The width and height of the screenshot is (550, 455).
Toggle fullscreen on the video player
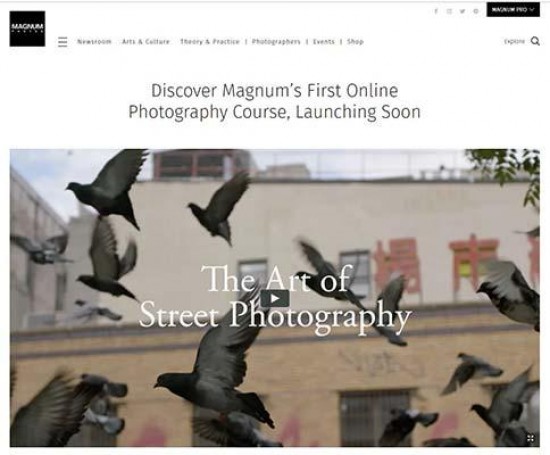530,438
